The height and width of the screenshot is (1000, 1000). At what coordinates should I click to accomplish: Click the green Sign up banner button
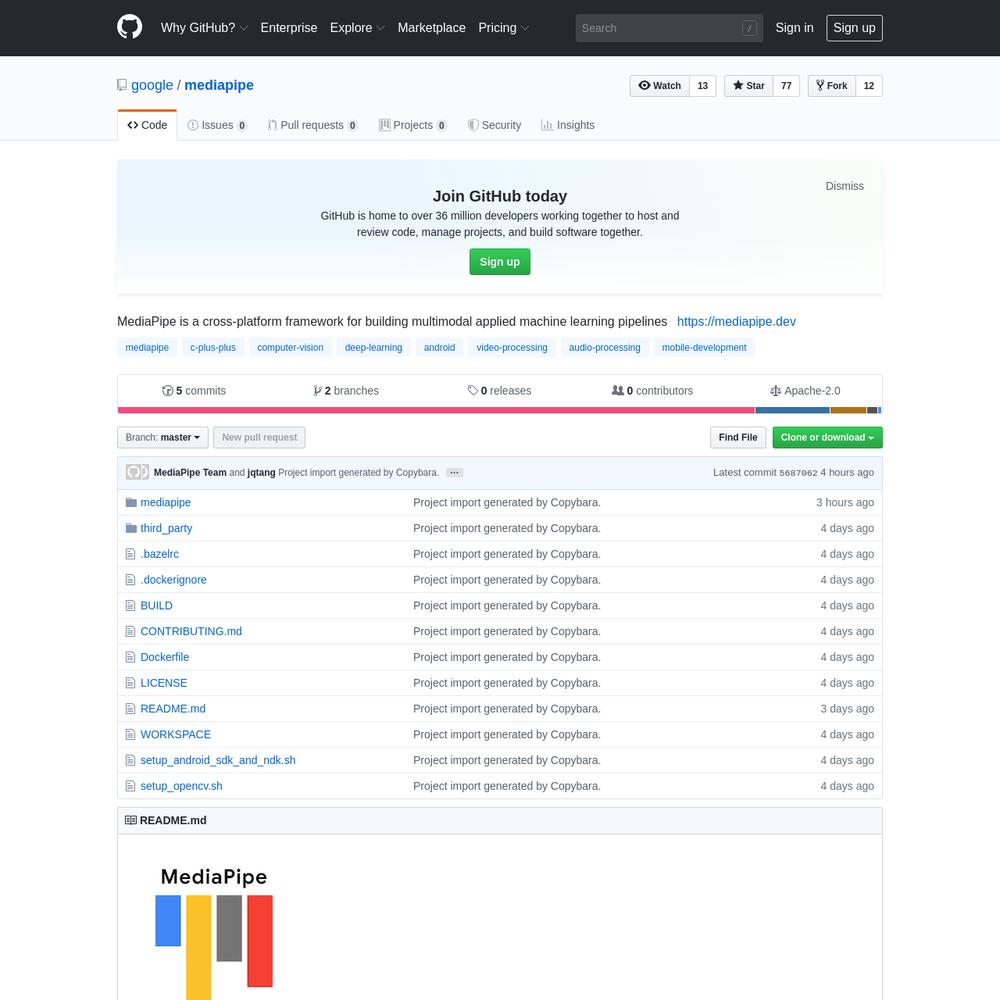(500, 262)
